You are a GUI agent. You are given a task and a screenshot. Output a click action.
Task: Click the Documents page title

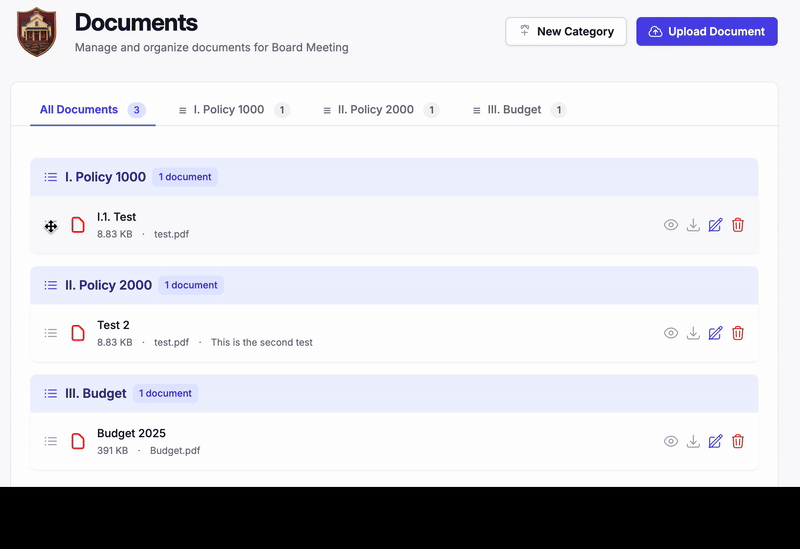[136, 23]
